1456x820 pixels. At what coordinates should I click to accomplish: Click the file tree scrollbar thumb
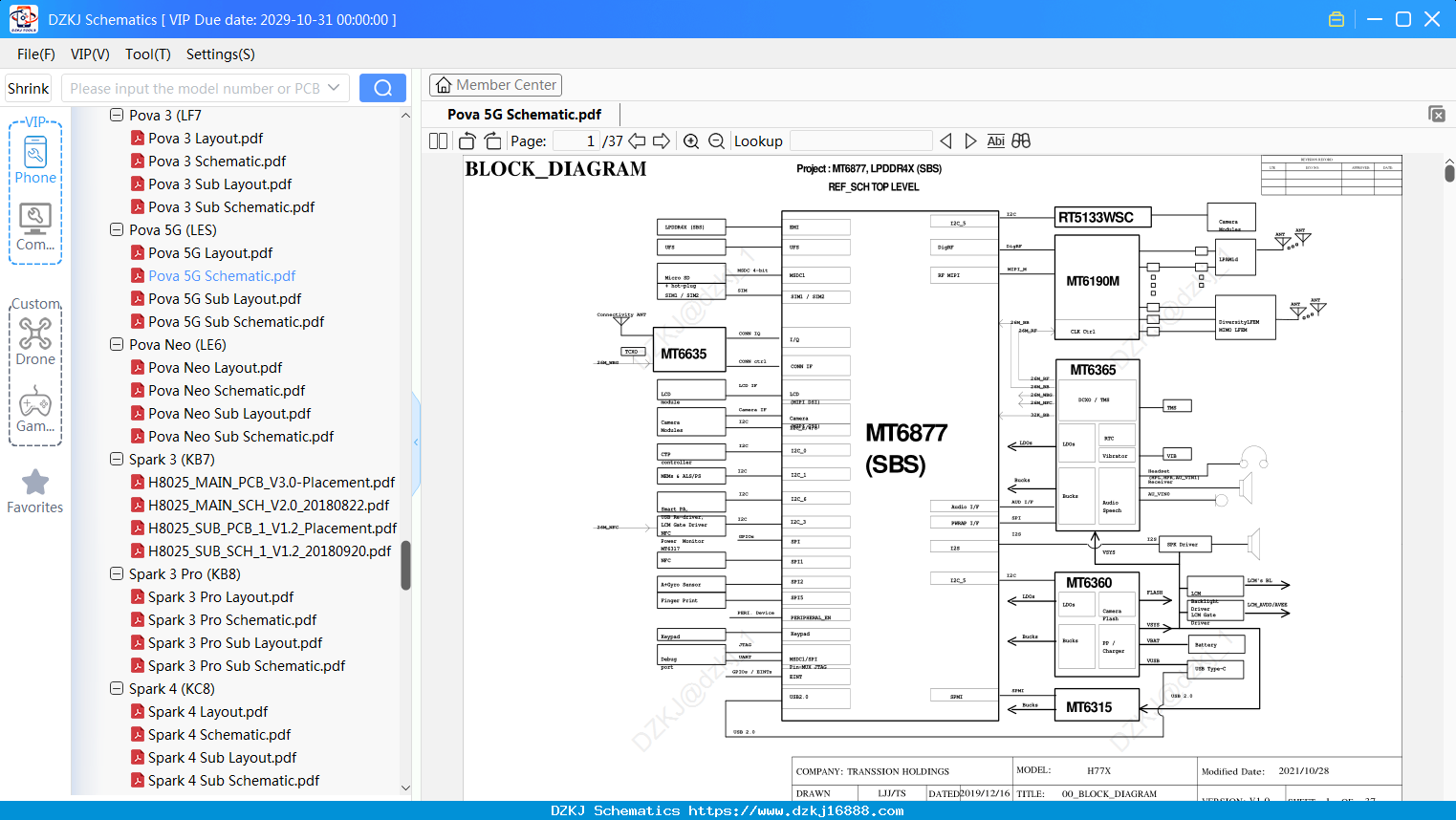[x=405, y=566]
